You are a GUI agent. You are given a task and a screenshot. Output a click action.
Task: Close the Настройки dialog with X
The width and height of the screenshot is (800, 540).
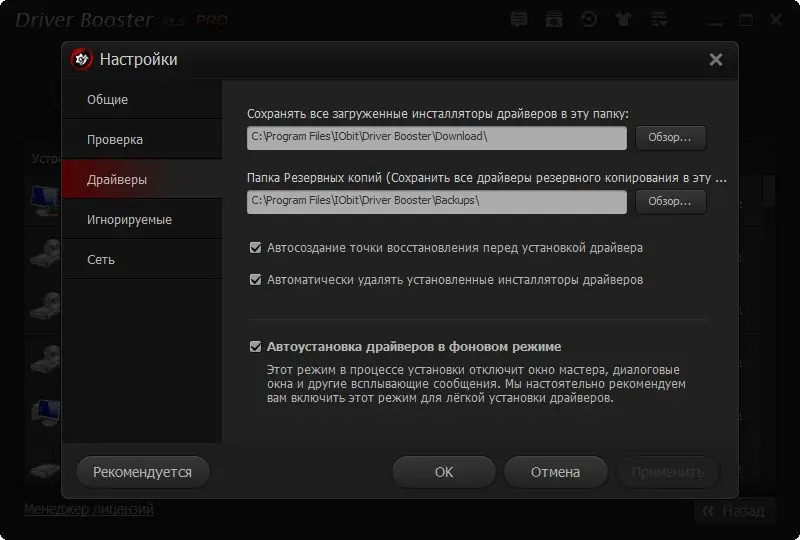[716, 60]
